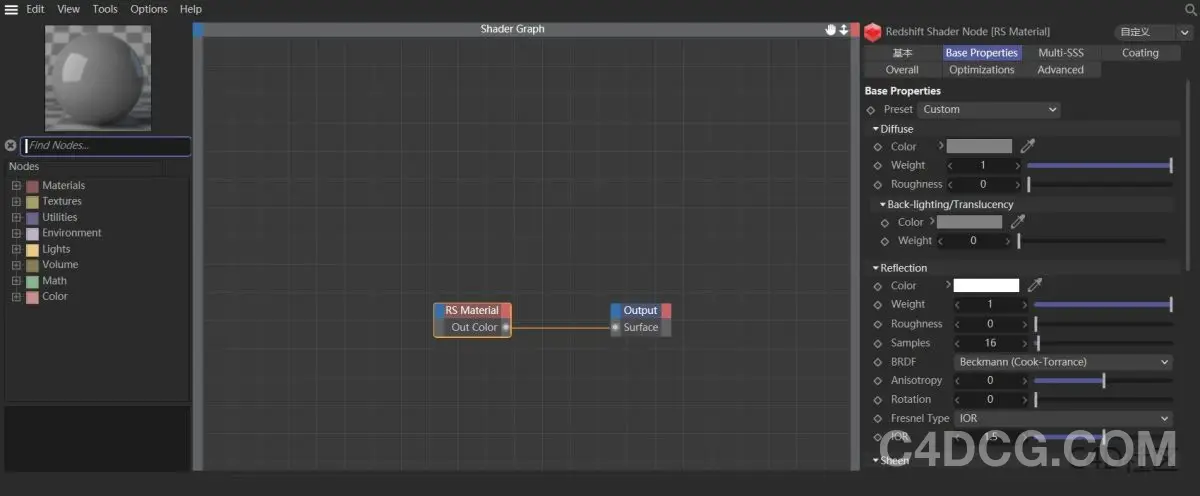
Task: Click the vertical arrows icon in Shader Graph header
Action: click(x=843, y=29)
